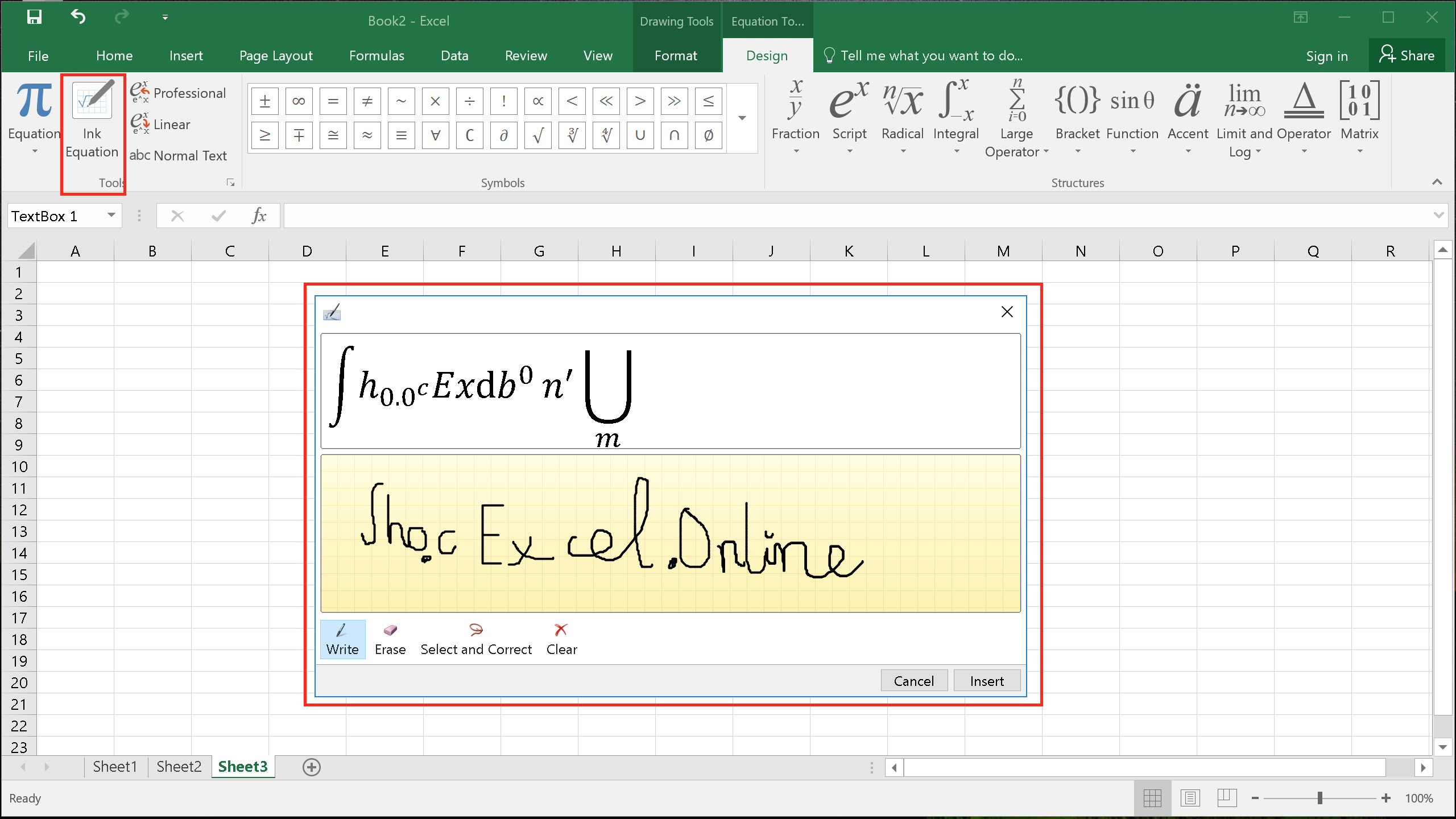Viewport: 1456px width, 819px height.
Task: Insert the for-all symbol
Action: (436, 135)
